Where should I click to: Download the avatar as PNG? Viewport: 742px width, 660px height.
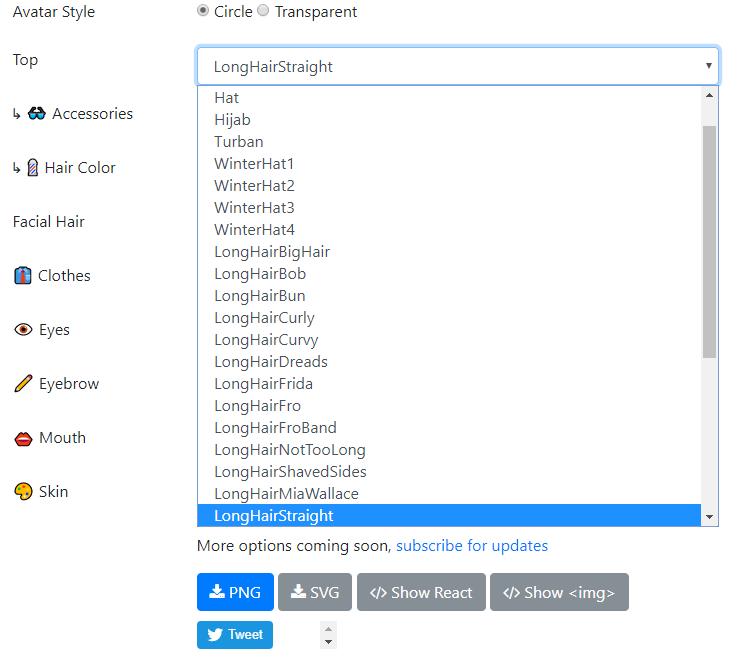click(x=235, y=592)
